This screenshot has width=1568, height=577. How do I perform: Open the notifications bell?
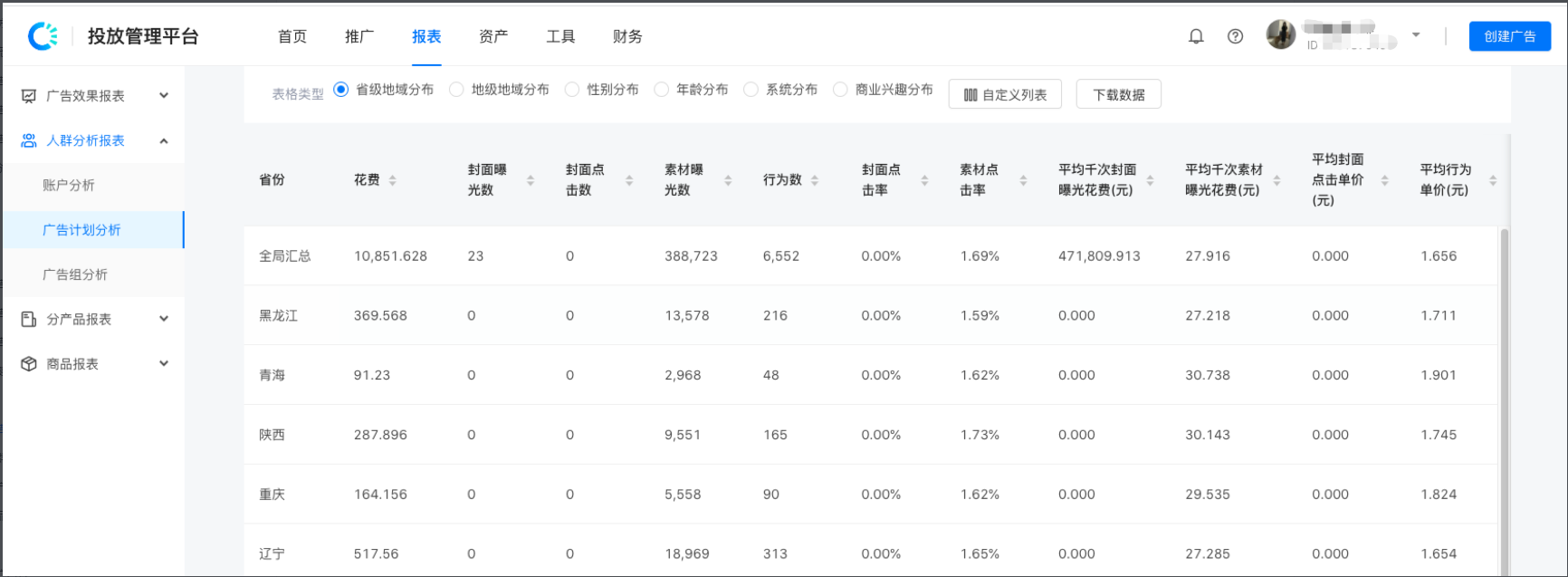click(1196, 36)
